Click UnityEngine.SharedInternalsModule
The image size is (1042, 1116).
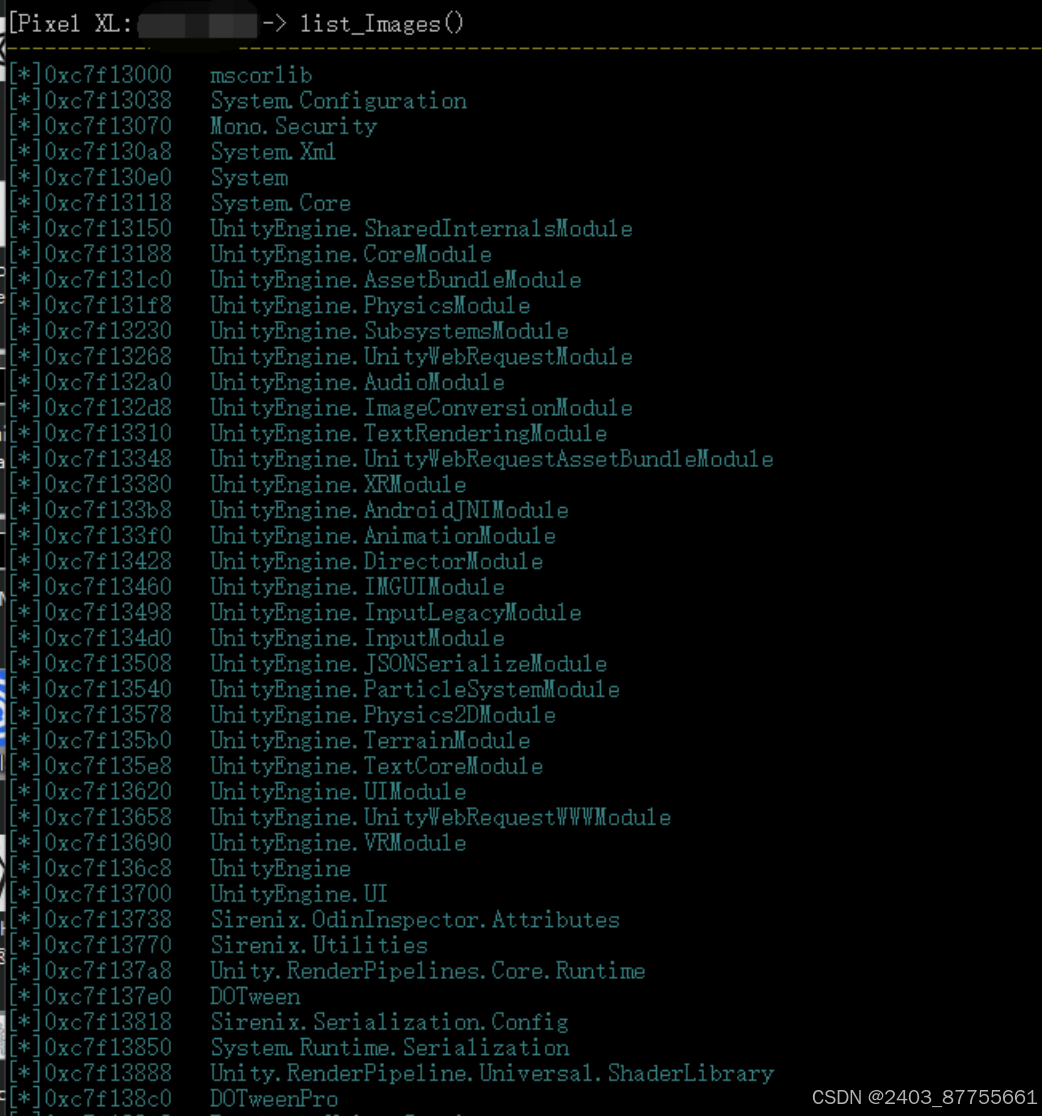pos(421,229)
